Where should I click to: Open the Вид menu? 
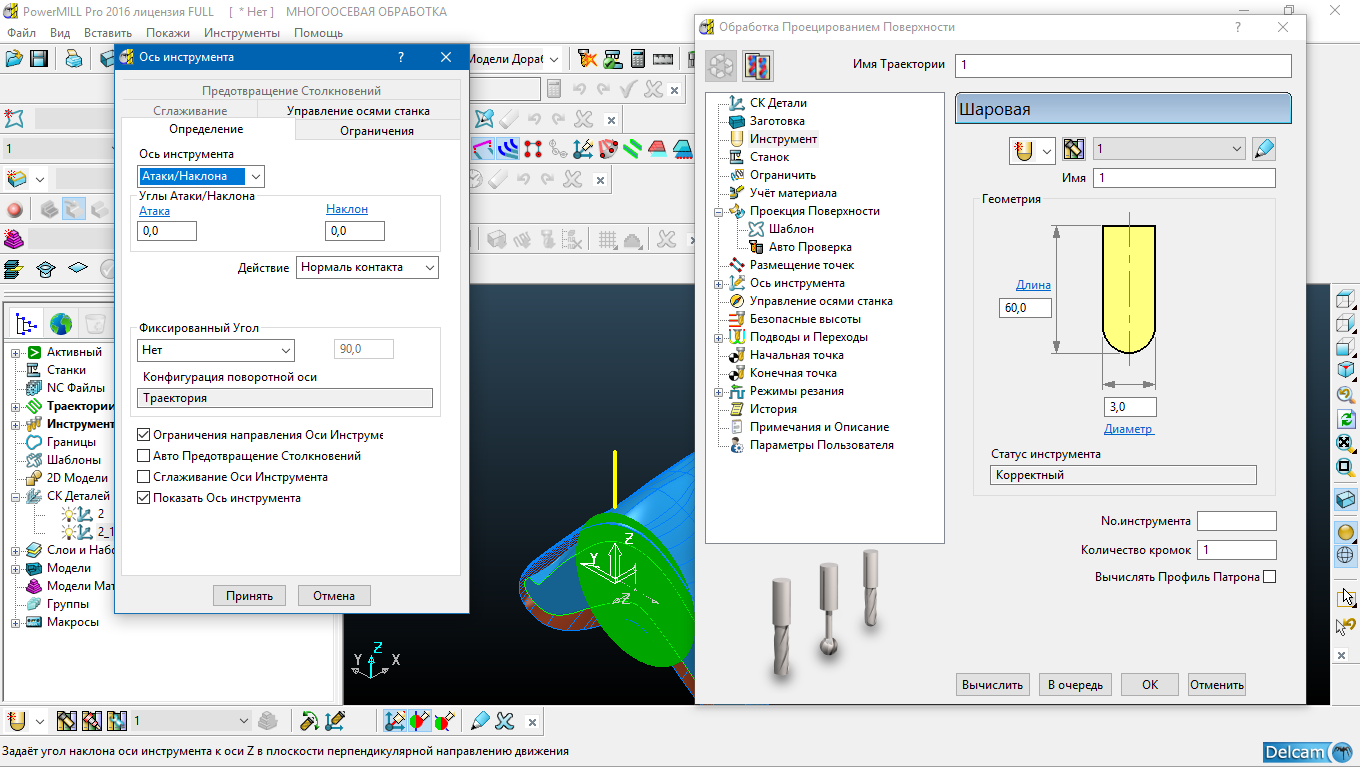[60, 33]
